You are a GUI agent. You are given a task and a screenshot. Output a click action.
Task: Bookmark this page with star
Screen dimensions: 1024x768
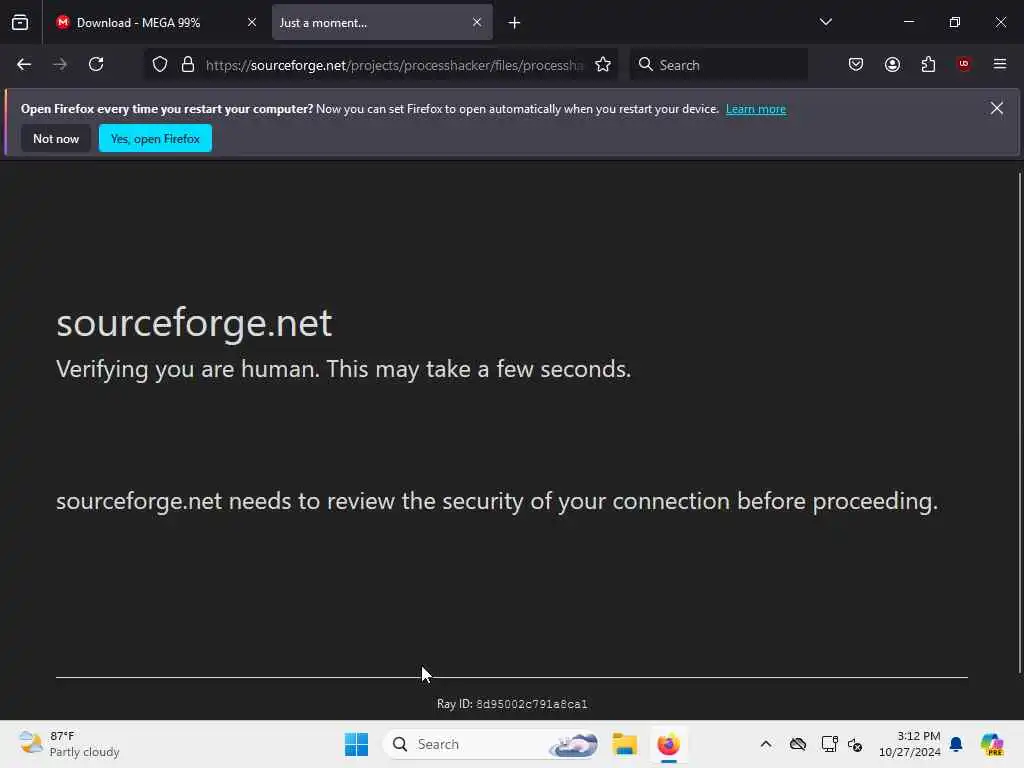(603, 65)
